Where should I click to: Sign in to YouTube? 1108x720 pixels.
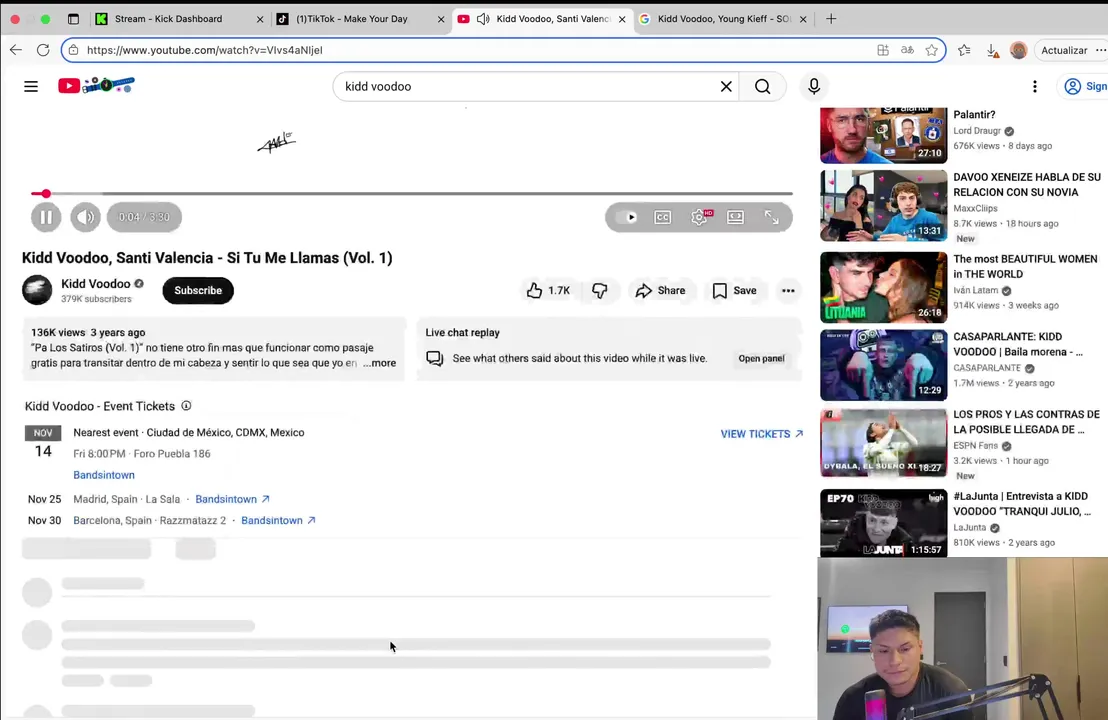(1085, 86)
